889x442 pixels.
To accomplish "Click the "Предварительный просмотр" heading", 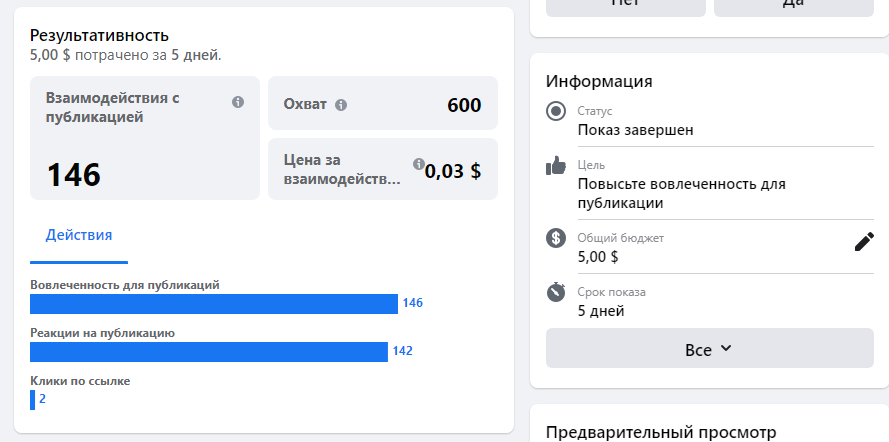I will (661, 432).
